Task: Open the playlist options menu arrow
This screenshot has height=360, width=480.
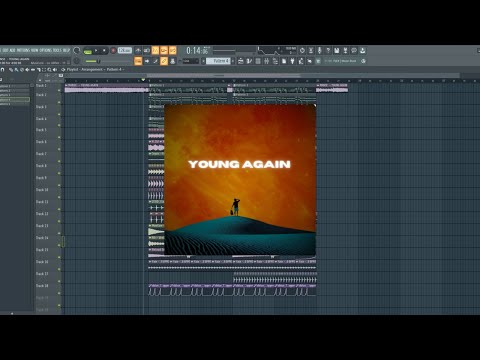Action: coord(63,69)
